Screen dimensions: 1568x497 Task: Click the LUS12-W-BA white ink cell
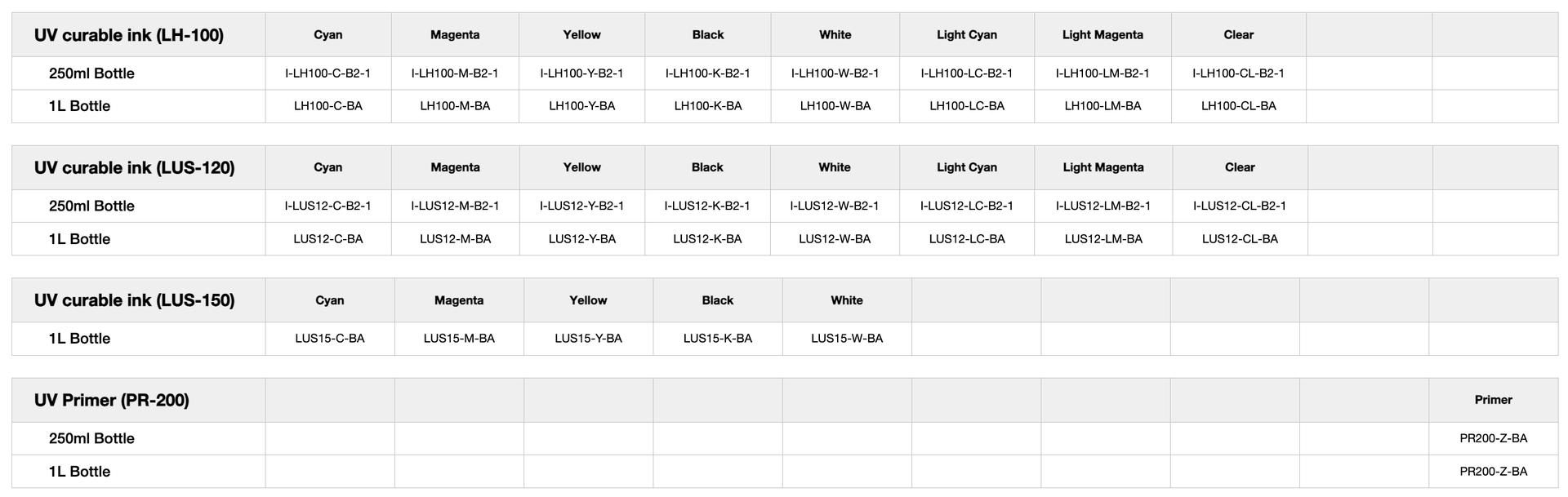coord(835,239)
